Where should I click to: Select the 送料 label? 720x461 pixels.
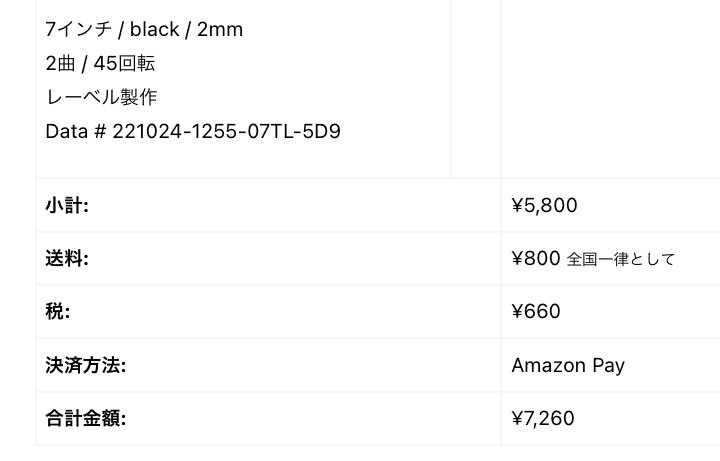pos(67,259)
